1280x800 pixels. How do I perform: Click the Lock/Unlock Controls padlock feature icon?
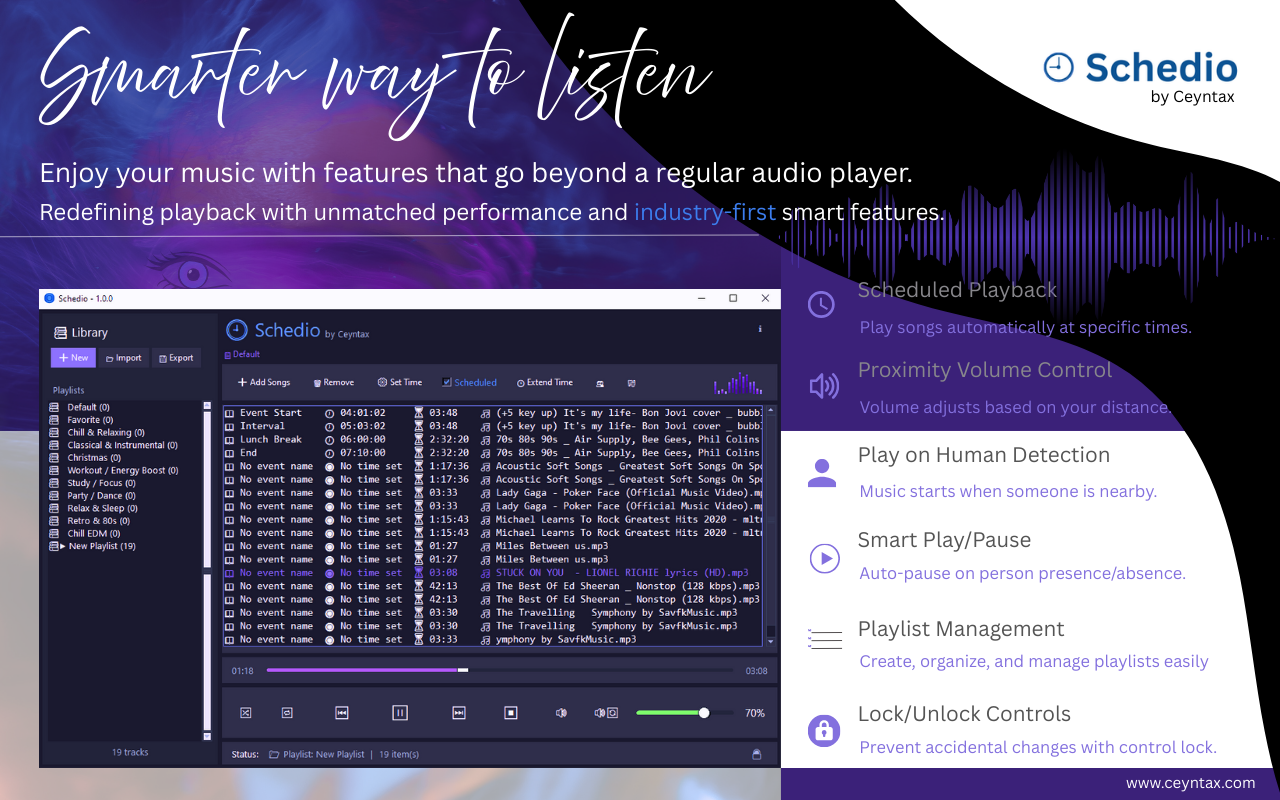click(823, 729)
